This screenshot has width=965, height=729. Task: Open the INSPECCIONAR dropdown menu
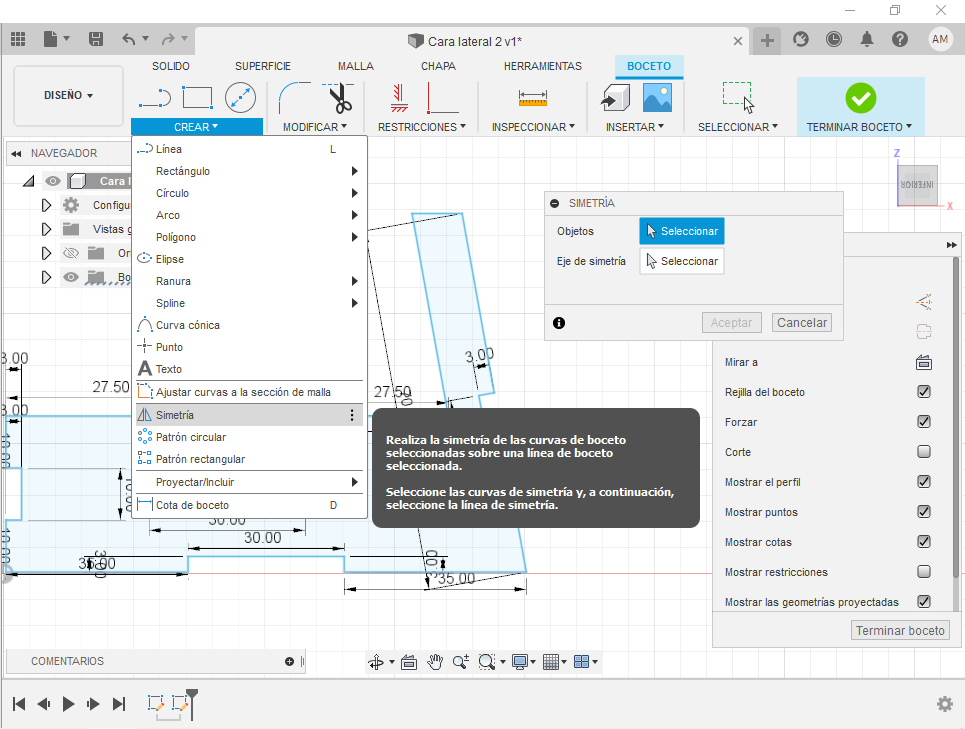[x=533, y=127]
